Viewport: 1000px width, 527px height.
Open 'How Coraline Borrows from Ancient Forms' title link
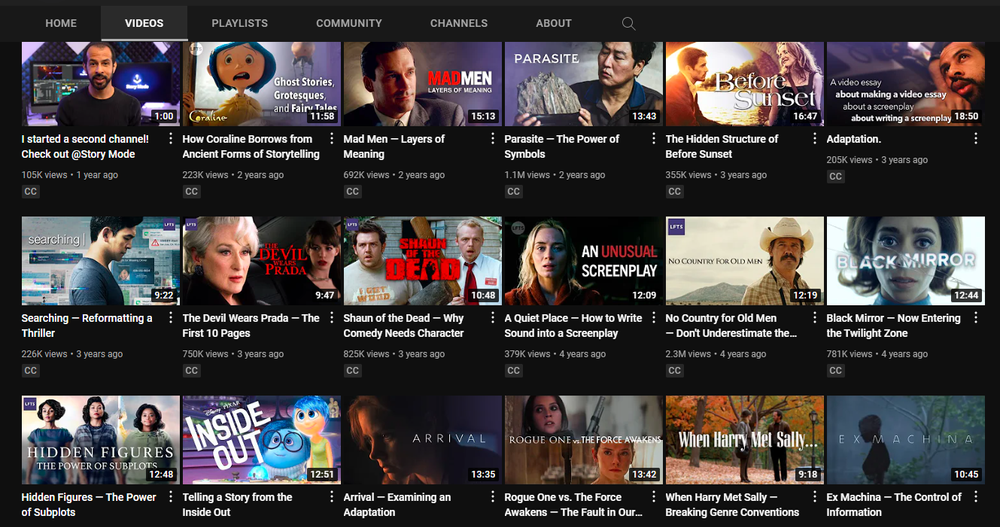pos(251,146)
